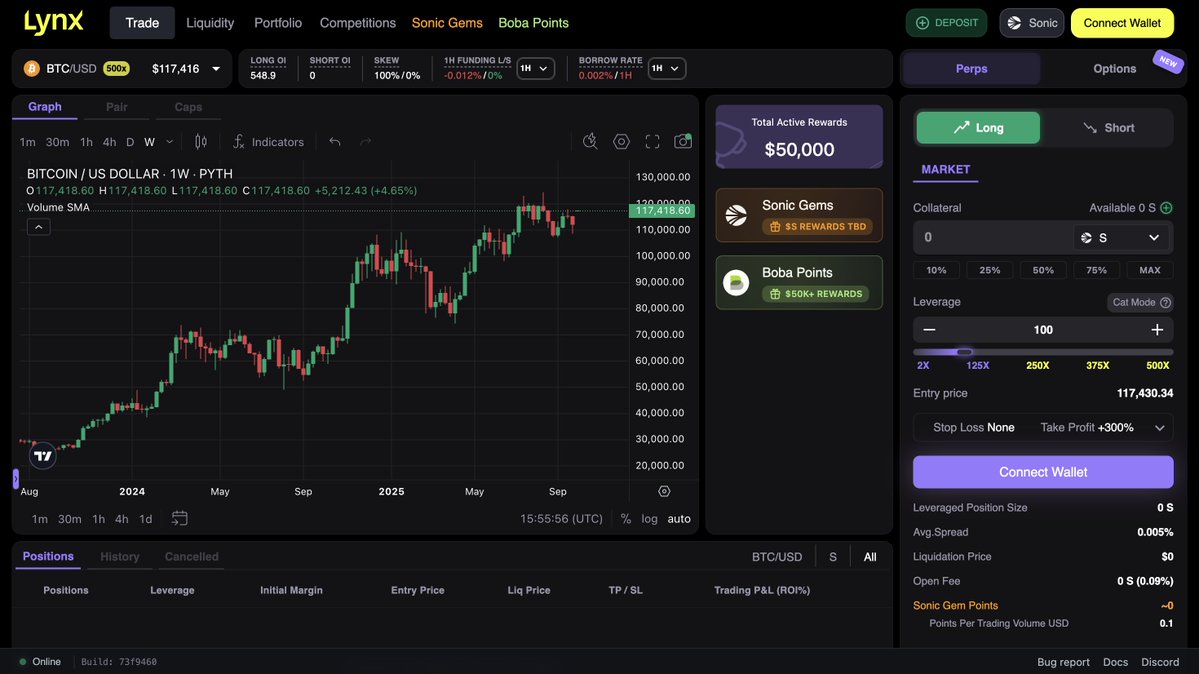Toggle log scale on chart
Screen dimensions: 1199x674
click(x=649, y=519)
